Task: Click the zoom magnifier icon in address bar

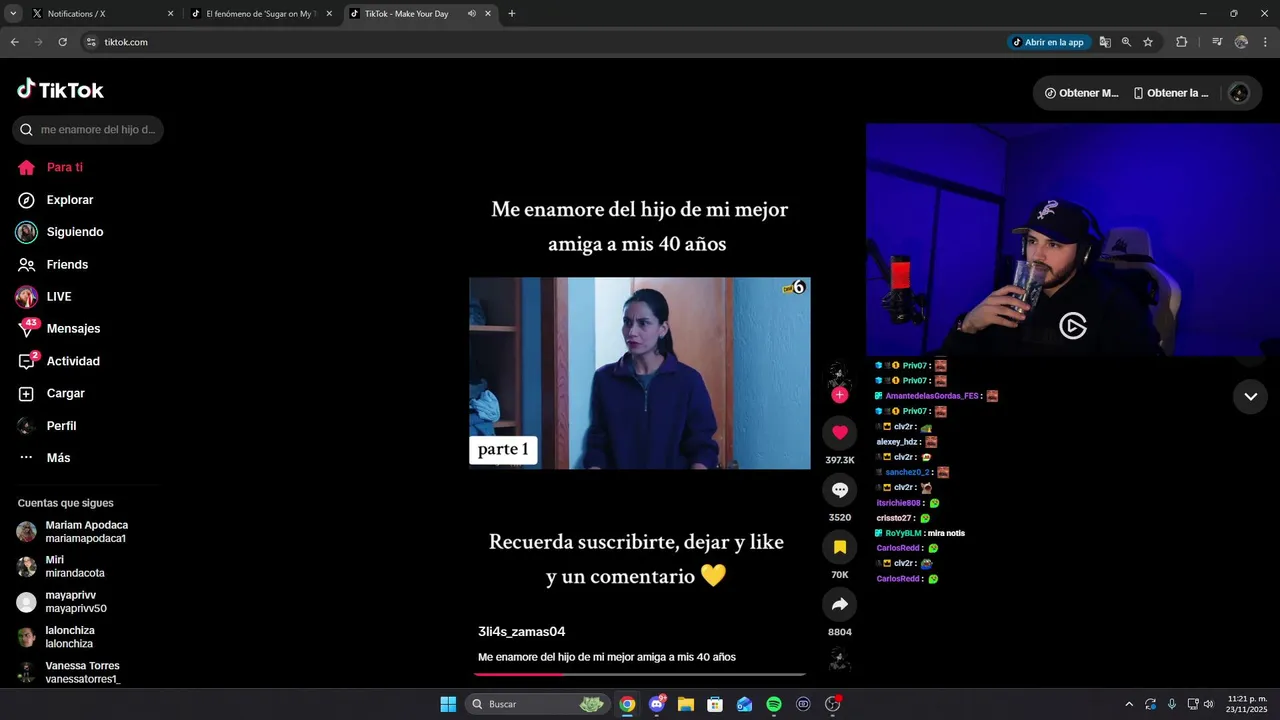Action: 1126,42
